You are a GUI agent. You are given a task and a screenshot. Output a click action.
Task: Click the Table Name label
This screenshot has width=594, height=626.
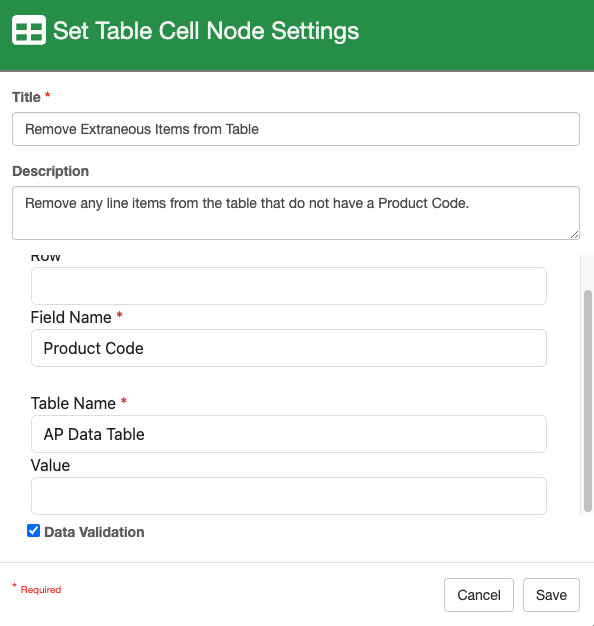click(x=73, y=403)
